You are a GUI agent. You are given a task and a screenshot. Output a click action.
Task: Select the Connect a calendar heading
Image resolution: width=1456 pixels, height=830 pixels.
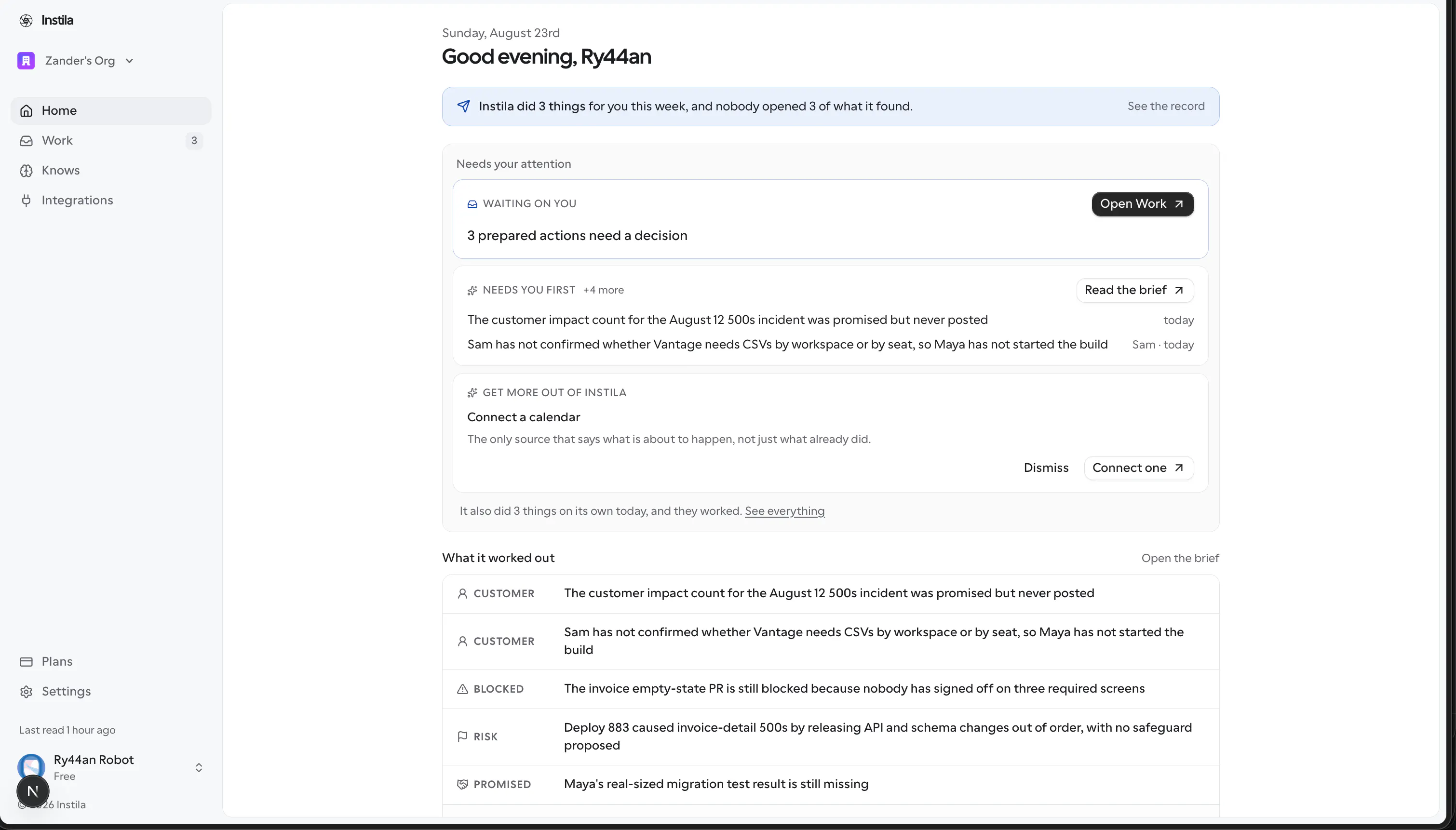tap(523, 417)
